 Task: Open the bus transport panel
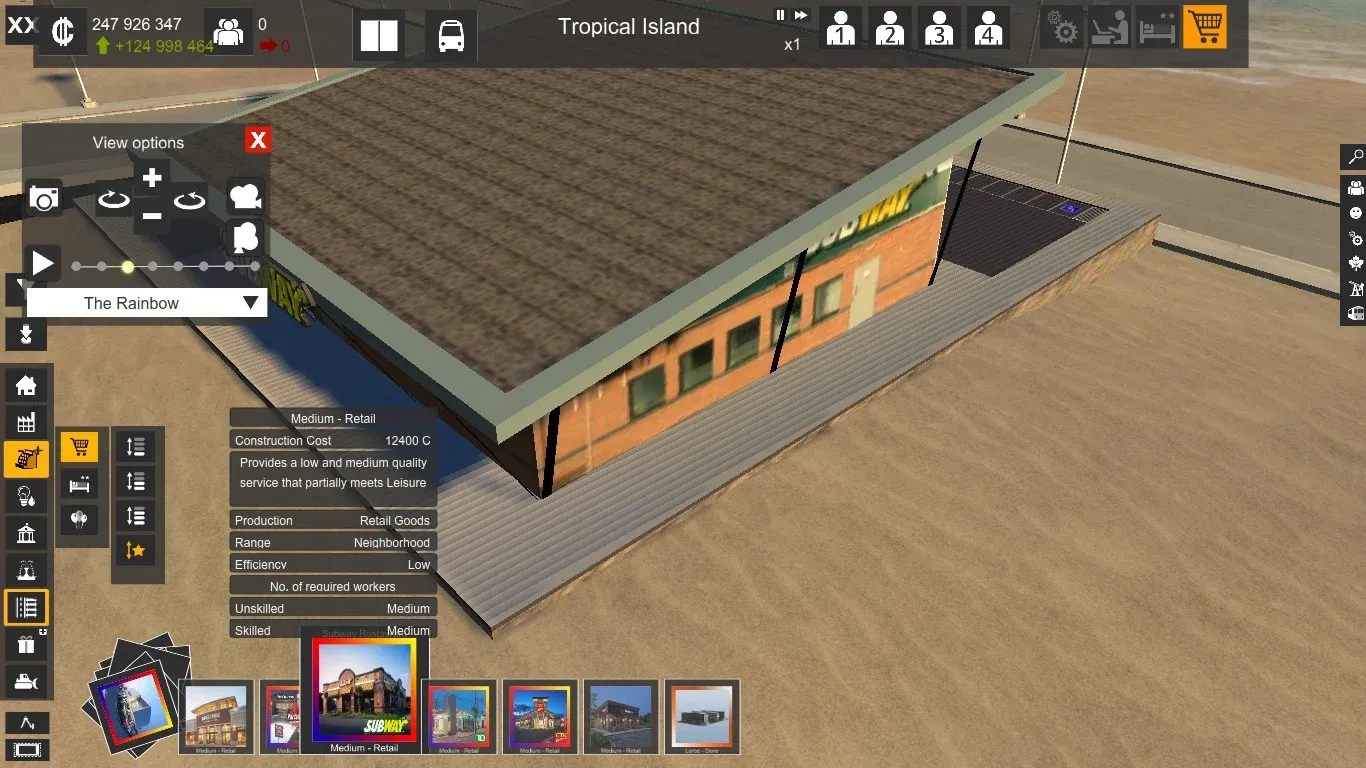pos(451,36)
